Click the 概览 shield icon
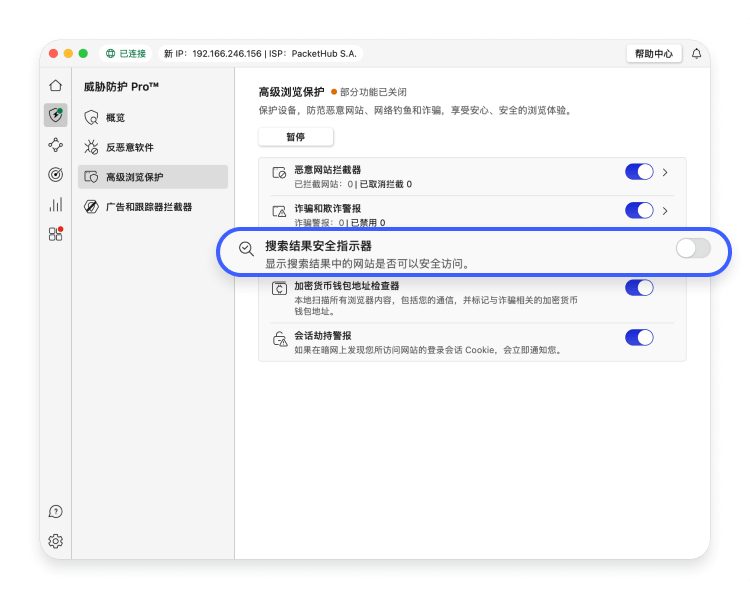750x600 pixels. pos(91,118)
